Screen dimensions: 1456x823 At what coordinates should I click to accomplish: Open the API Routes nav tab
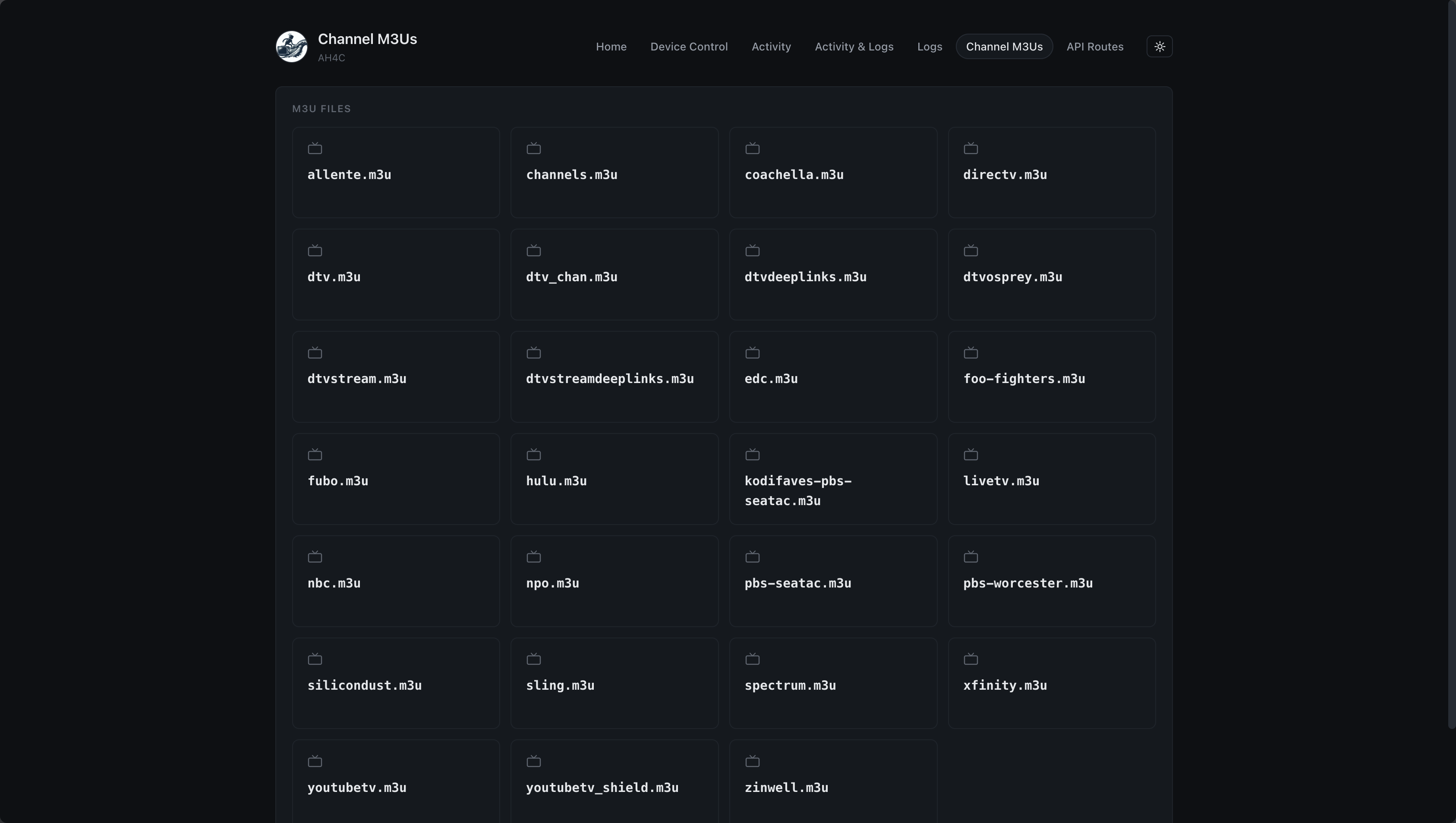pyautogui.click(x=1095, y=46)
